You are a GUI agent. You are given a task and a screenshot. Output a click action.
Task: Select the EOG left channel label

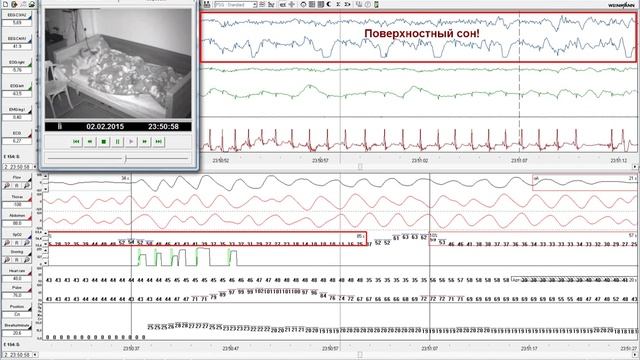(17, 86)
